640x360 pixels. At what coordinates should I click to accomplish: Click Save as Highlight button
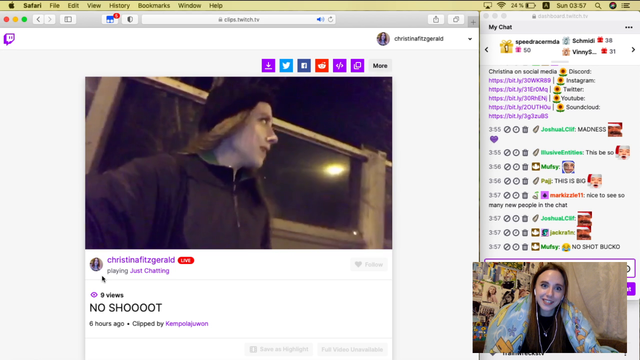pyautogui.click(x=279, y=349)
